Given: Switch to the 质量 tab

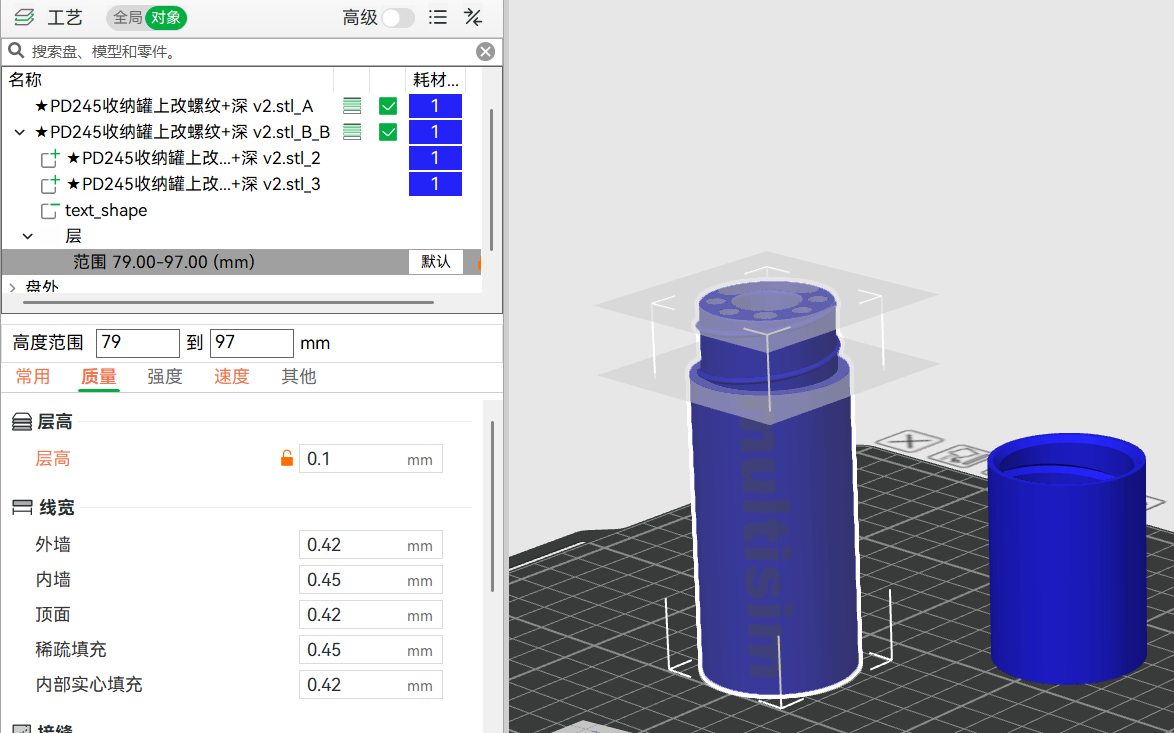Looking at the screenshot, I should (99, 377).
